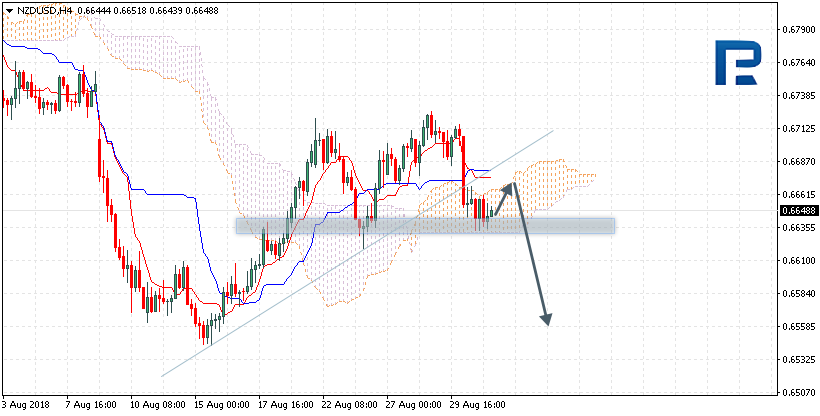Click the 0.66870 price axis label
Viewport: 820px width, 416px height.
pos(797,161)
